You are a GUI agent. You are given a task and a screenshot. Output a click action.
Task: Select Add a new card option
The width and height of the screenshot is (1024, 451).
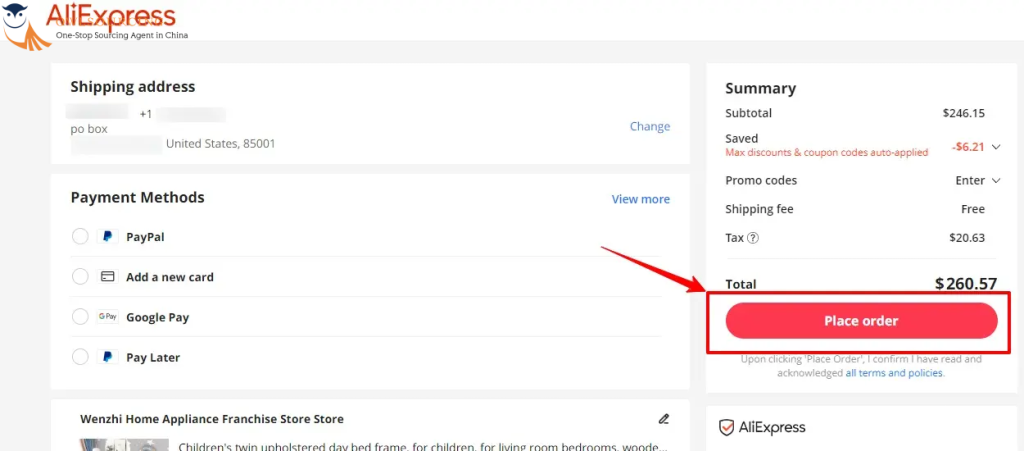coord(80,277)
